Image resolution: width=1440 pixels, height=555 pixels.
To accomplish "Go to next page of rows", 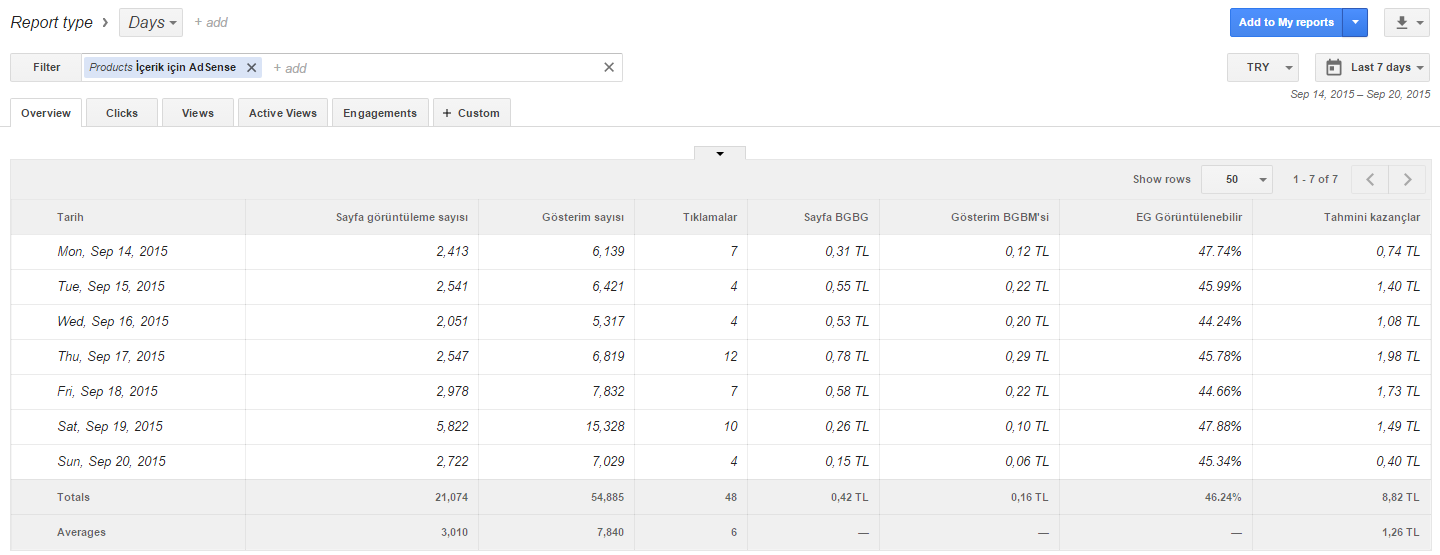I will (x=1407, y=179).
